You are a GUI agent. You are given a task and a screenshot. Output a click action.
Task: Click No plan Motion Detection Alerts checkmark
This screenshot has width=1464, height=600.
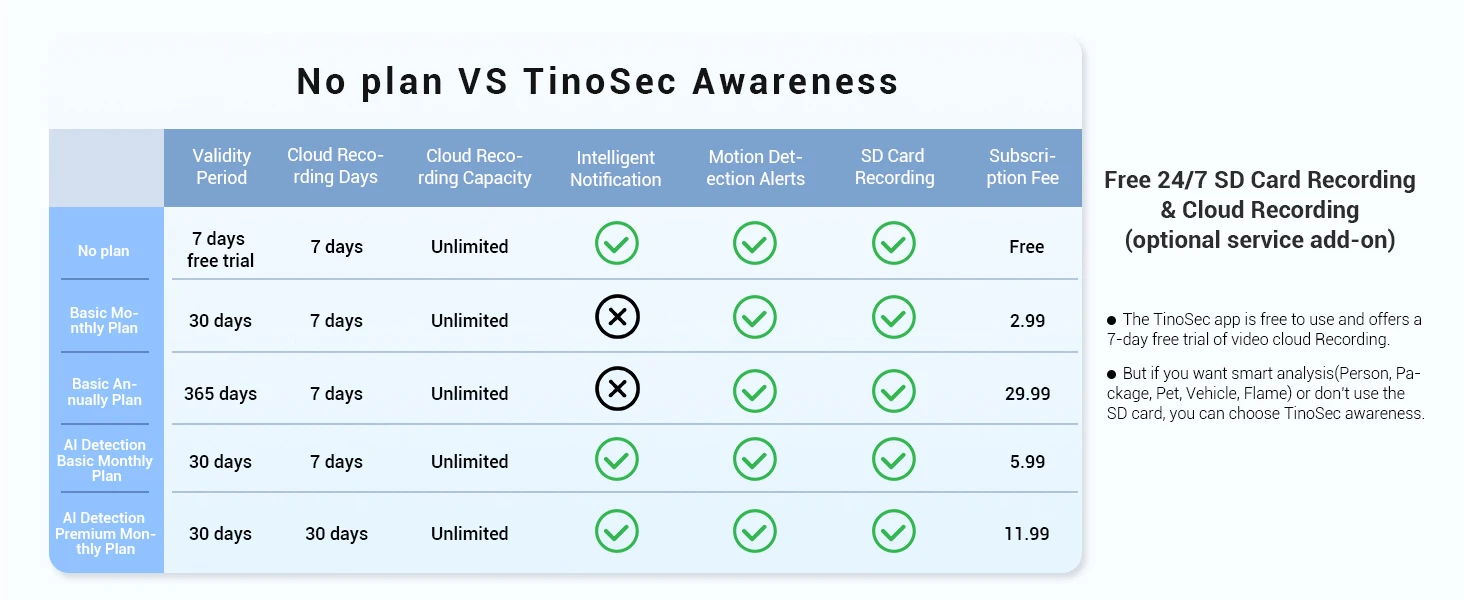755,244
